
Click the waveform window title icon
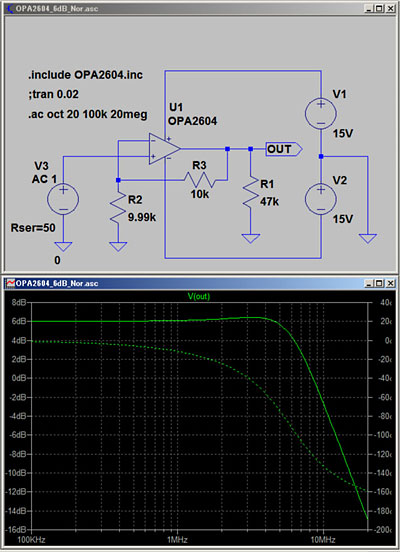11,283
